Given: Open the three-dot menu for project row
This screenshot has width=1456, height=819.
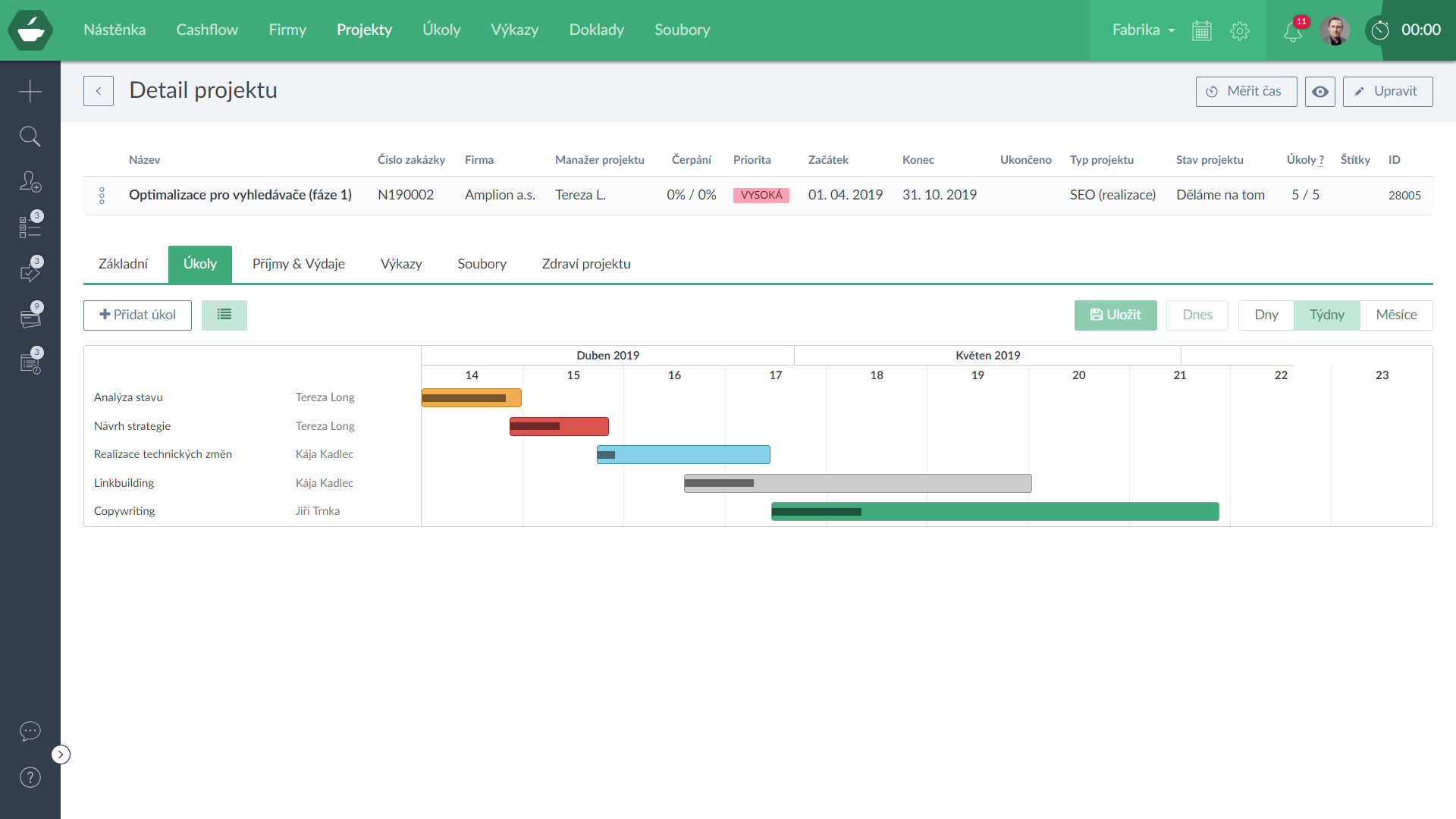Looking at the screenshot, I should 102,196.
